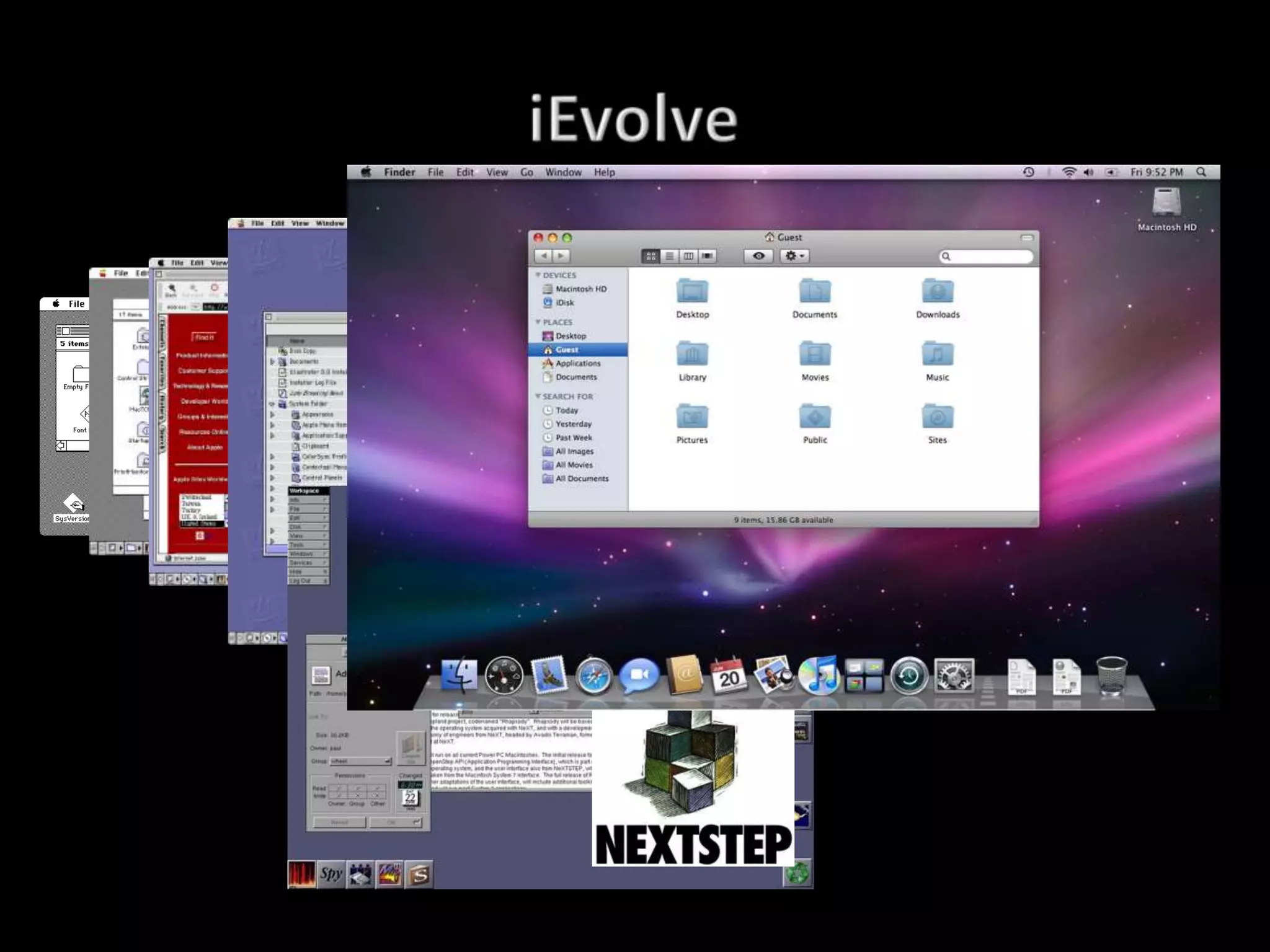Click Time Machine status icon in menu bar
1270x952 pixels.
1028,172
